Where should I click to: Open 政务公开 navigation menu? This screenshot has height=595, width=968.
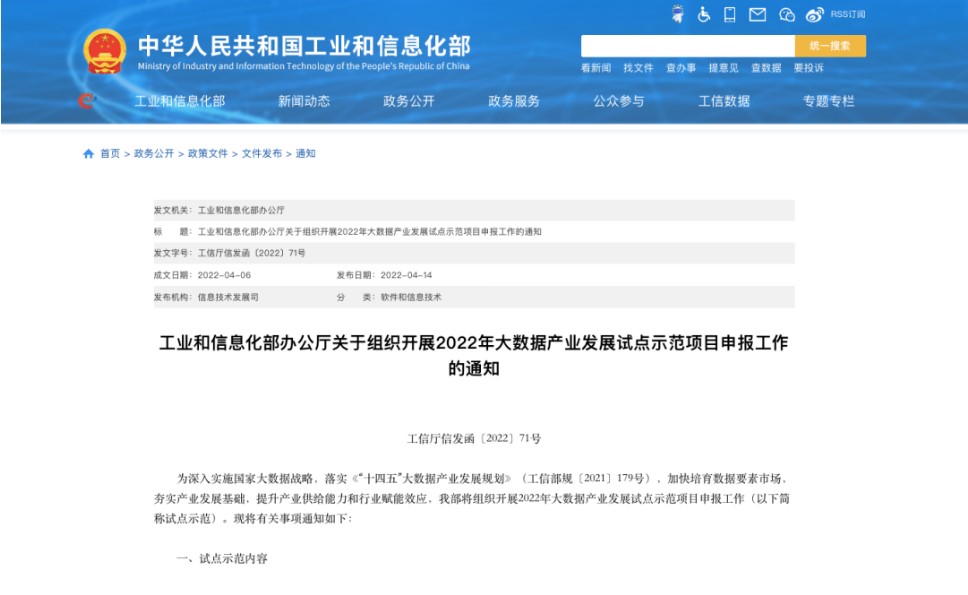coord(409,101)
